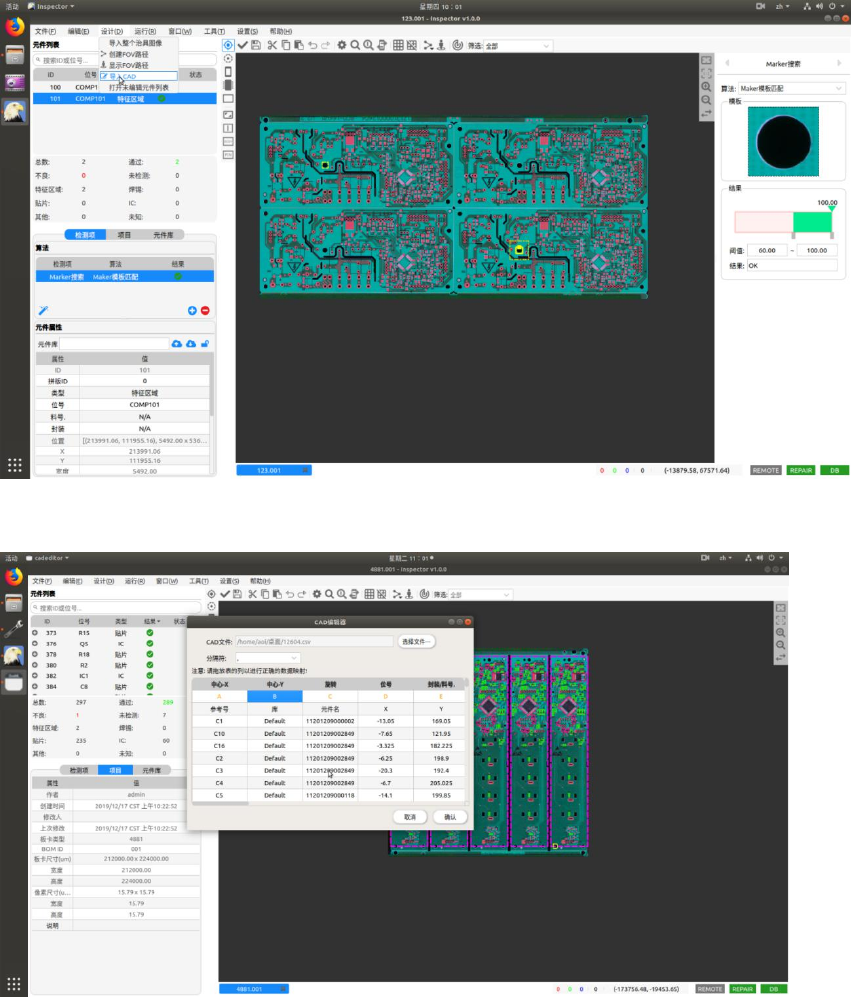Viewport: 851px width, 997px height.
Task: Click the gear icon in the 4881.001 window toolbar
Action: [x=317, y=594]
